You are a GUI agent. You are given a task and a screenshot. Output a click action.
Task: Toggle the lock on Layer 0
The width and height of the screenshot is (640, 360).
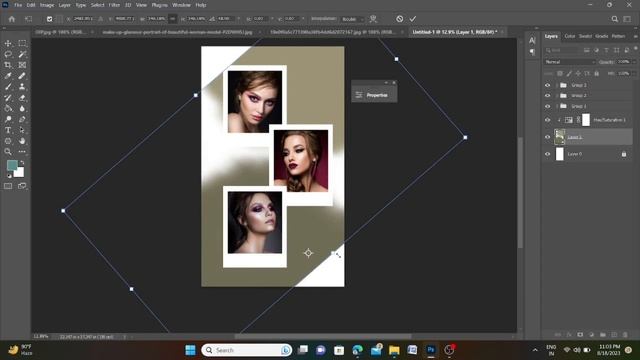624,154
